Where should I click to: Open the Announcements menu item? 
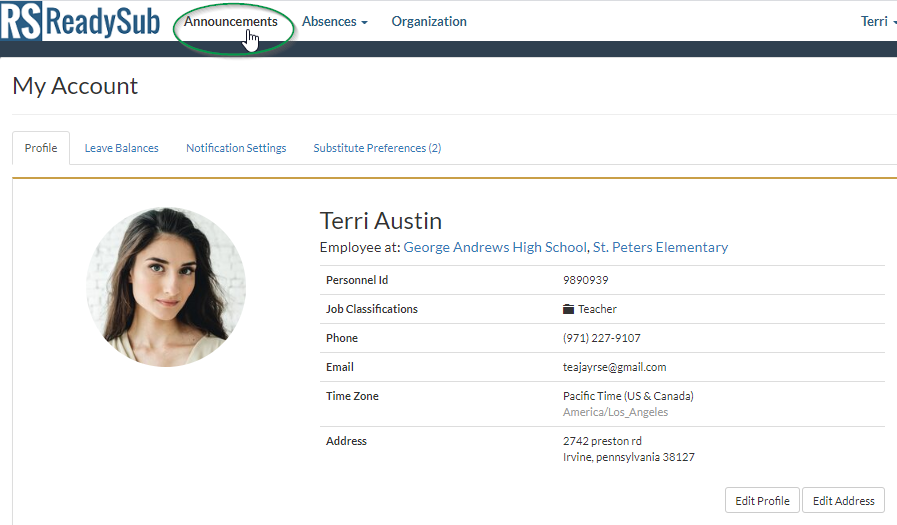(x=231, y=22)
